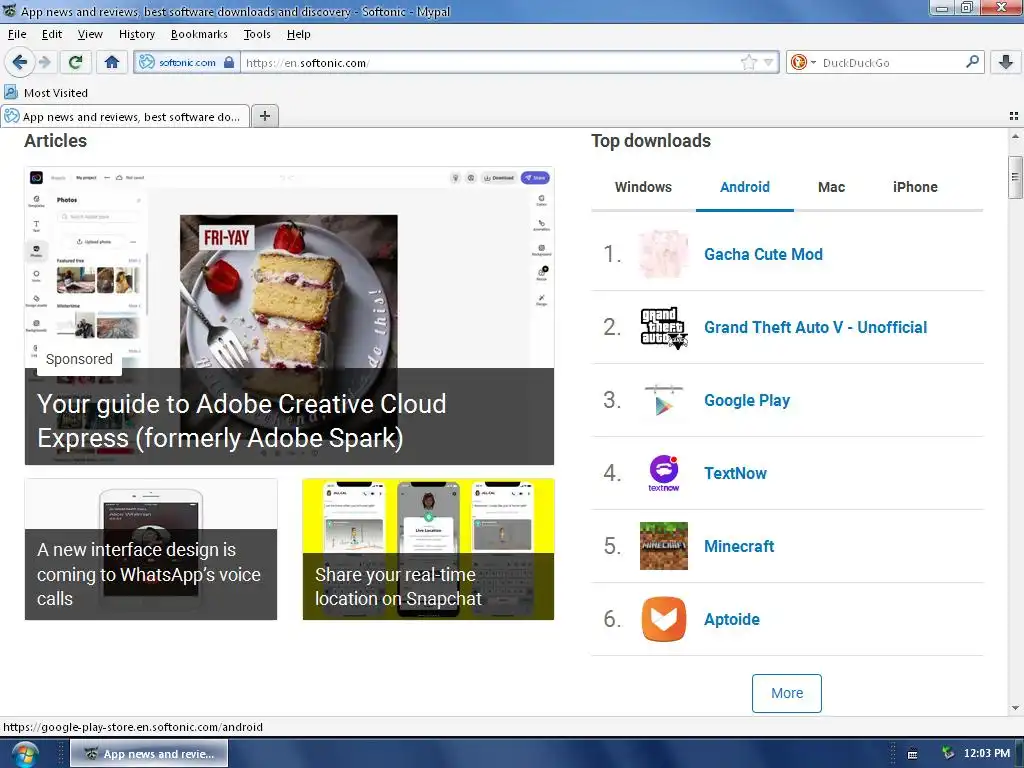Open the Gacha Cute Mod link
Viewport: 1024px width, 768px height.
pyautogui.click(x=763, y=254)
